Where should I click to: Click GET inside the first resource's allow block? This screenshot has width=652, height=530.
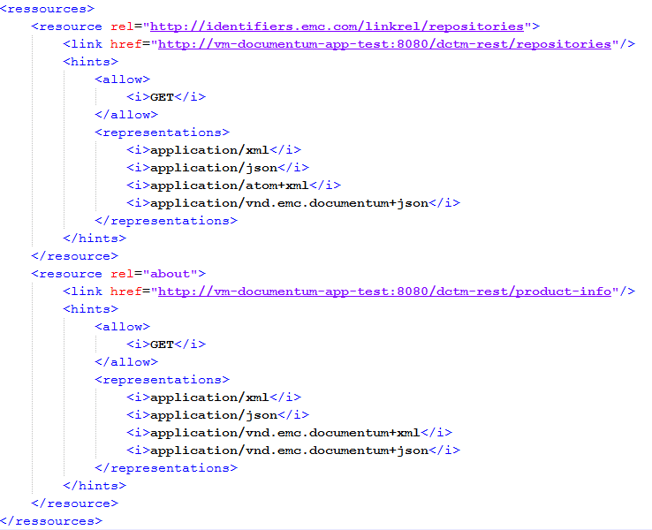point(162,97)
